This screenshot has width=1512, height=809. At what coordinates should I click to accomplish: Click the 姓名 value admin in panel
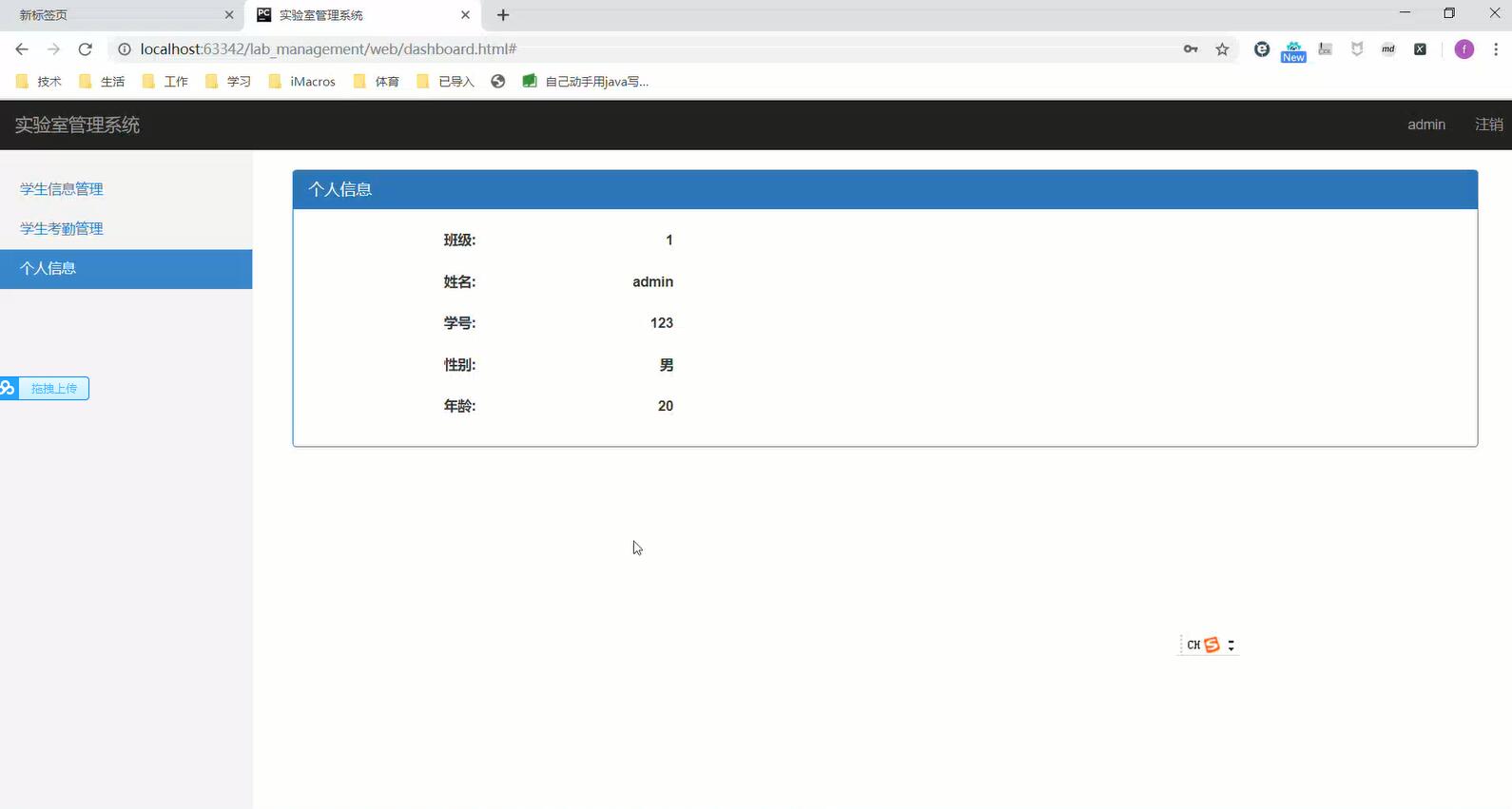click(x=652, y=282)
